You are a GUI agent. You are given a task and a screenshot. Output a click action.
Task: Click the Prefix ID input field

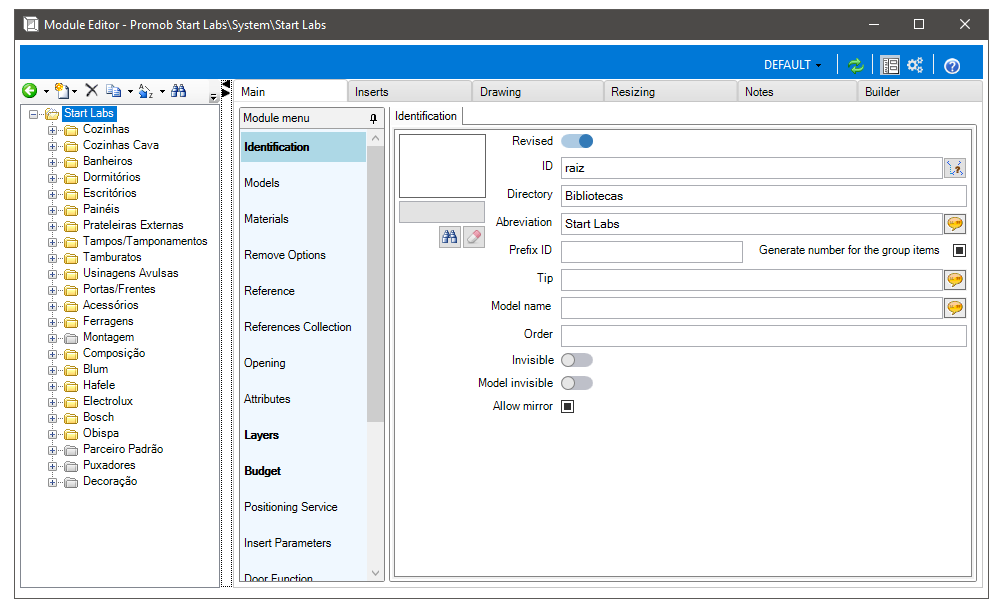click(651, 251)
